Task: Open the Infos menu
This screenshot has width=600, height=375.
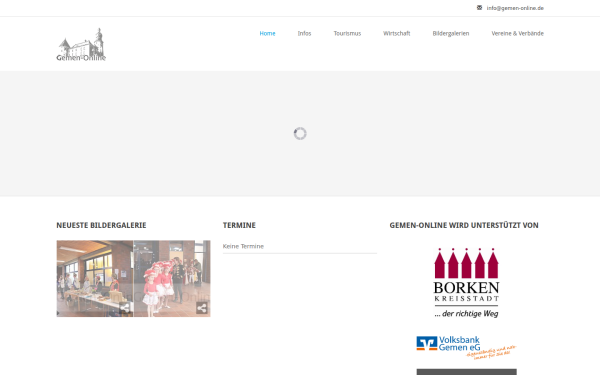Action: click(x=304, y=33)
